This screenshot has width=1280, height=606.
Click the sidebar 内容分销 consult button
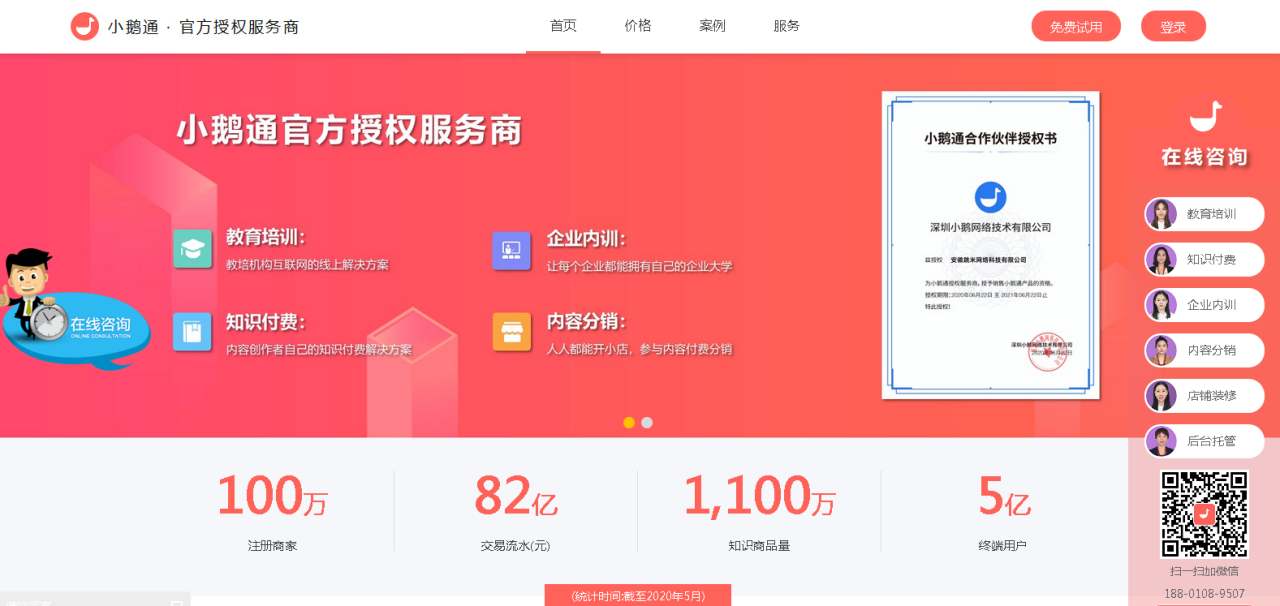coord(1204,350)
